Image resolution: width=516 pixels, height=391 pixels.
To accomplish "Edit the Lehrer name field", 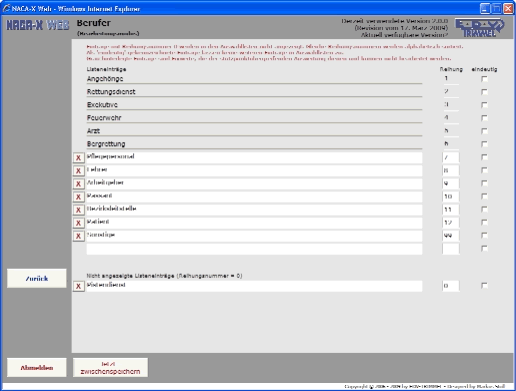I will pyautogui.click(x=254, y=170).
